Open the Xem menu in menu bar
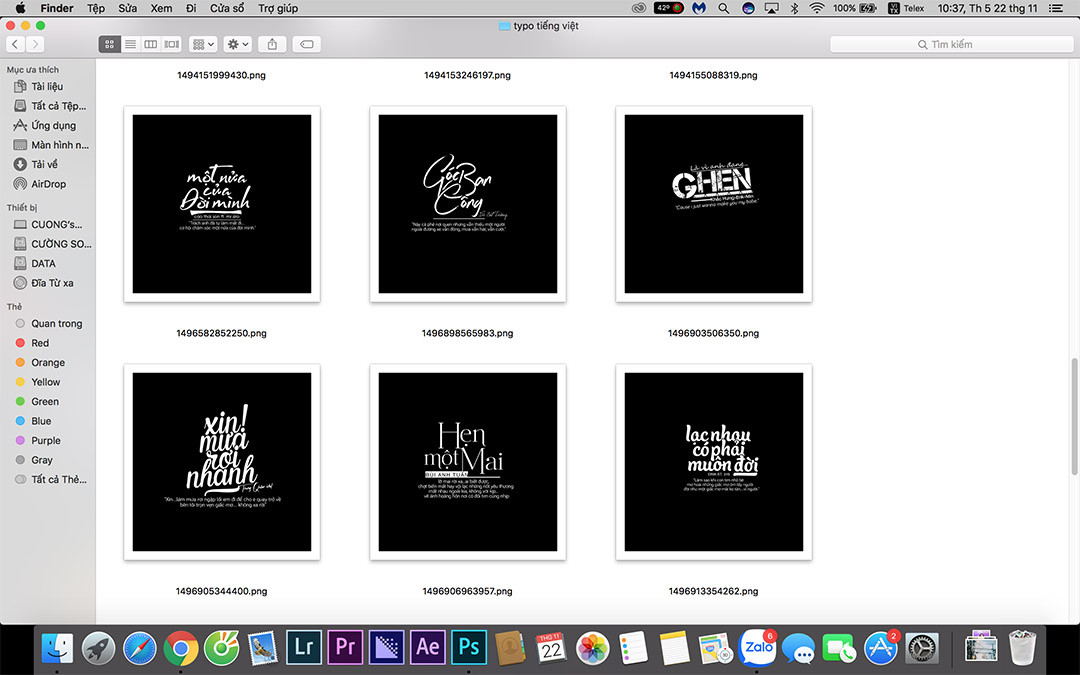Screen dimensions: 1080x675 coord(161,8)
